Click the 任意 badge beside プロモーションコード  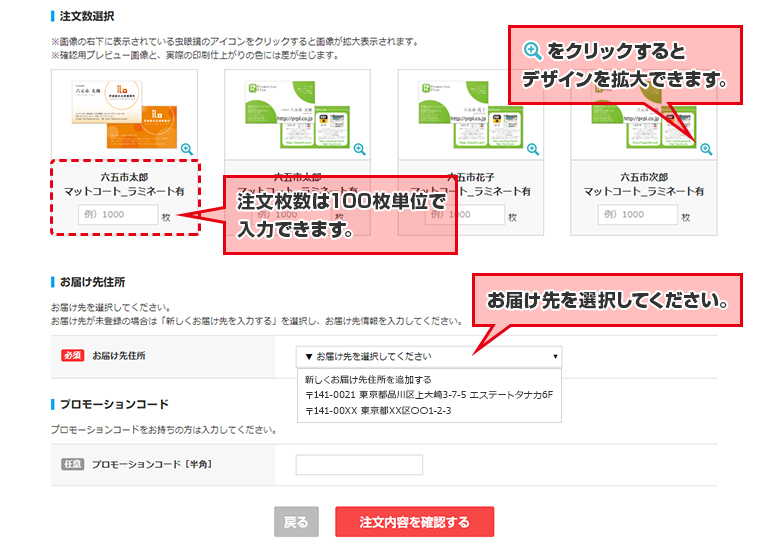coord(73,464)
